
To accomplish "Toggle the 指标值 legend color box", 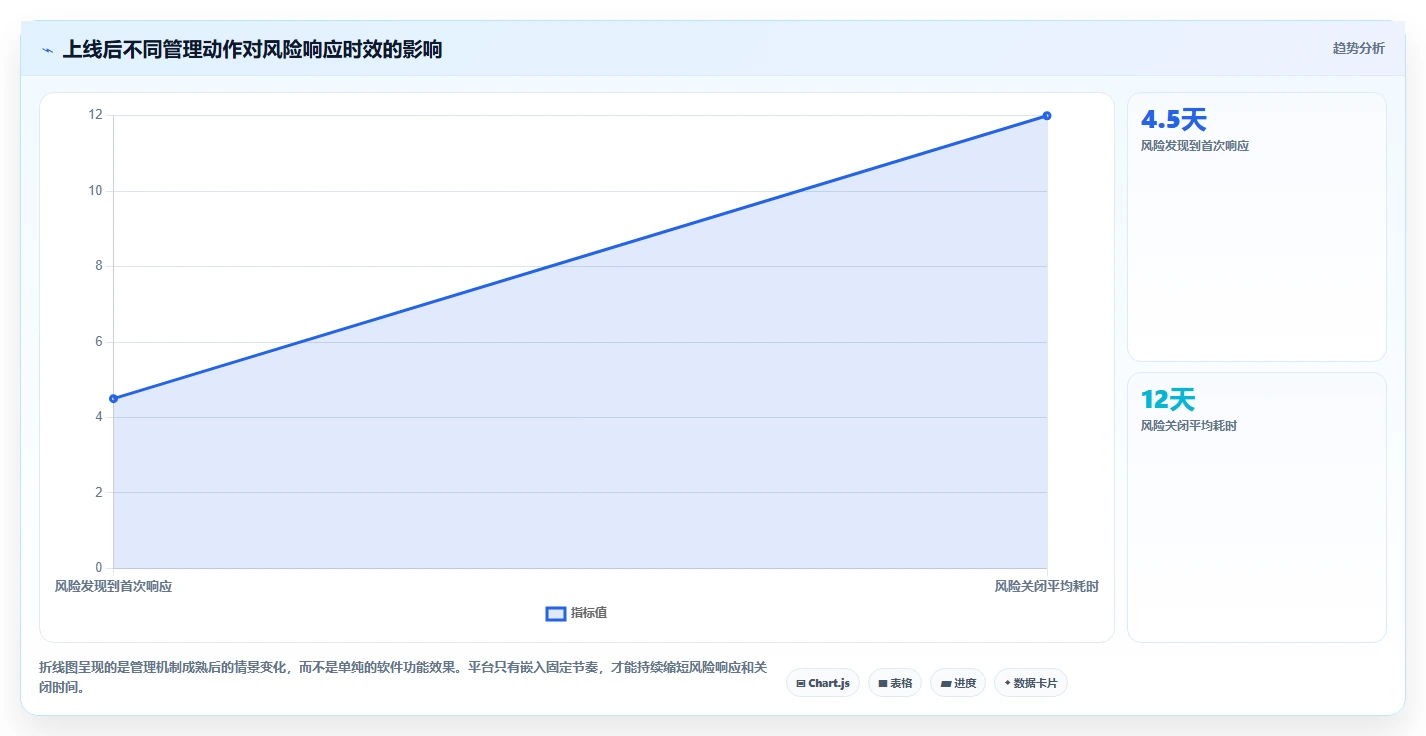I will [x=556, y=613].
